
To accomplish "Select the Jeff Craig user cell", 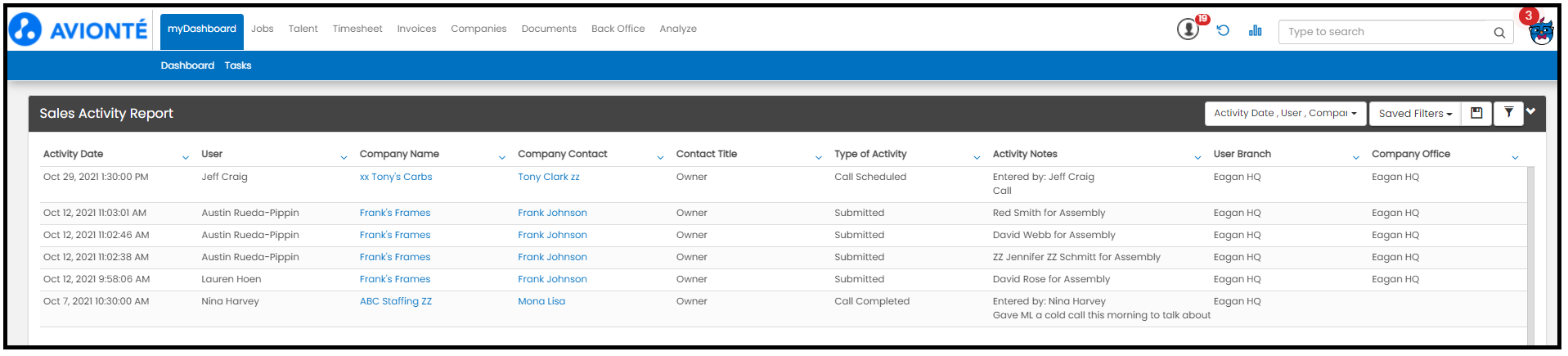I will (x=224, y=177).
